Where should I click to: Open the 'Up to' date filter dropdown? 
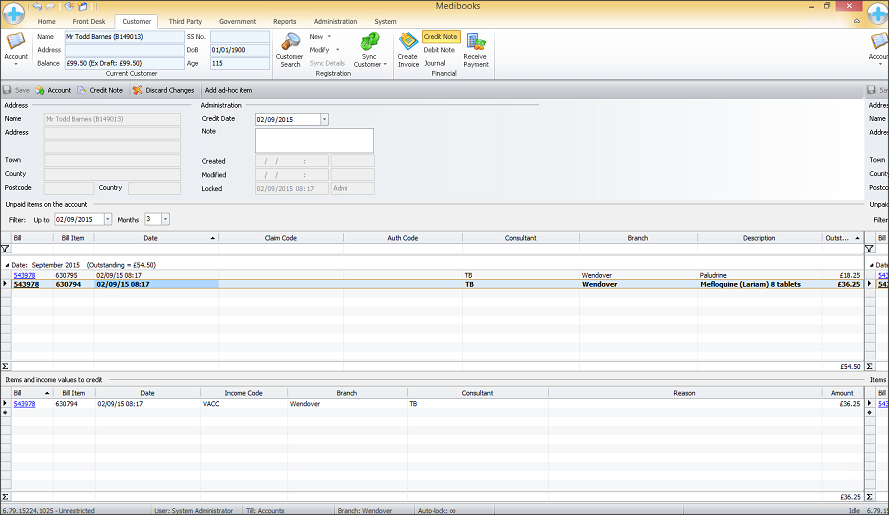107,219
